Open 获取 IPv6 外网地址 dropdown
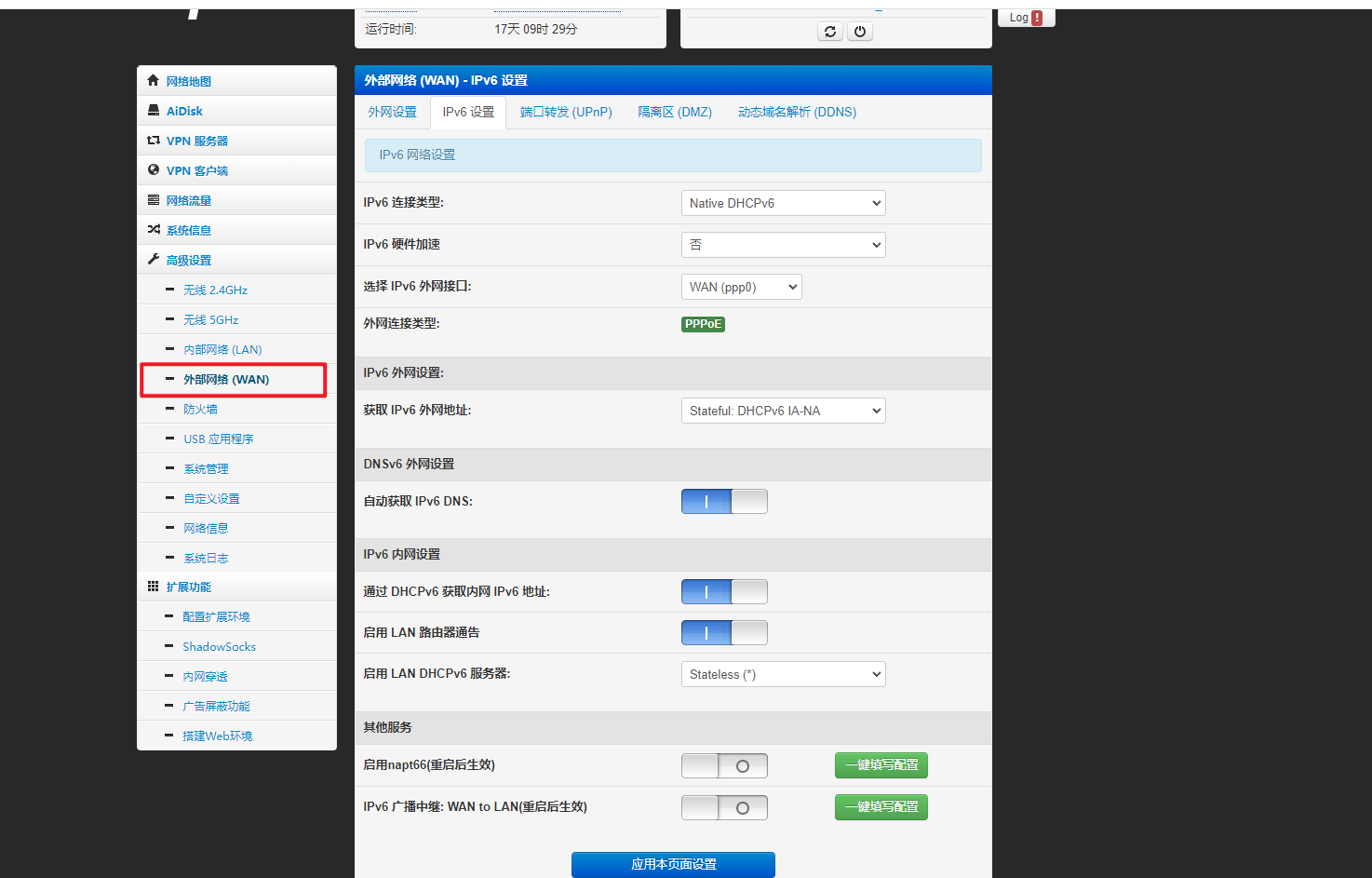Image resolution: width=1372 pixels, height=878 pixels. 783,411
